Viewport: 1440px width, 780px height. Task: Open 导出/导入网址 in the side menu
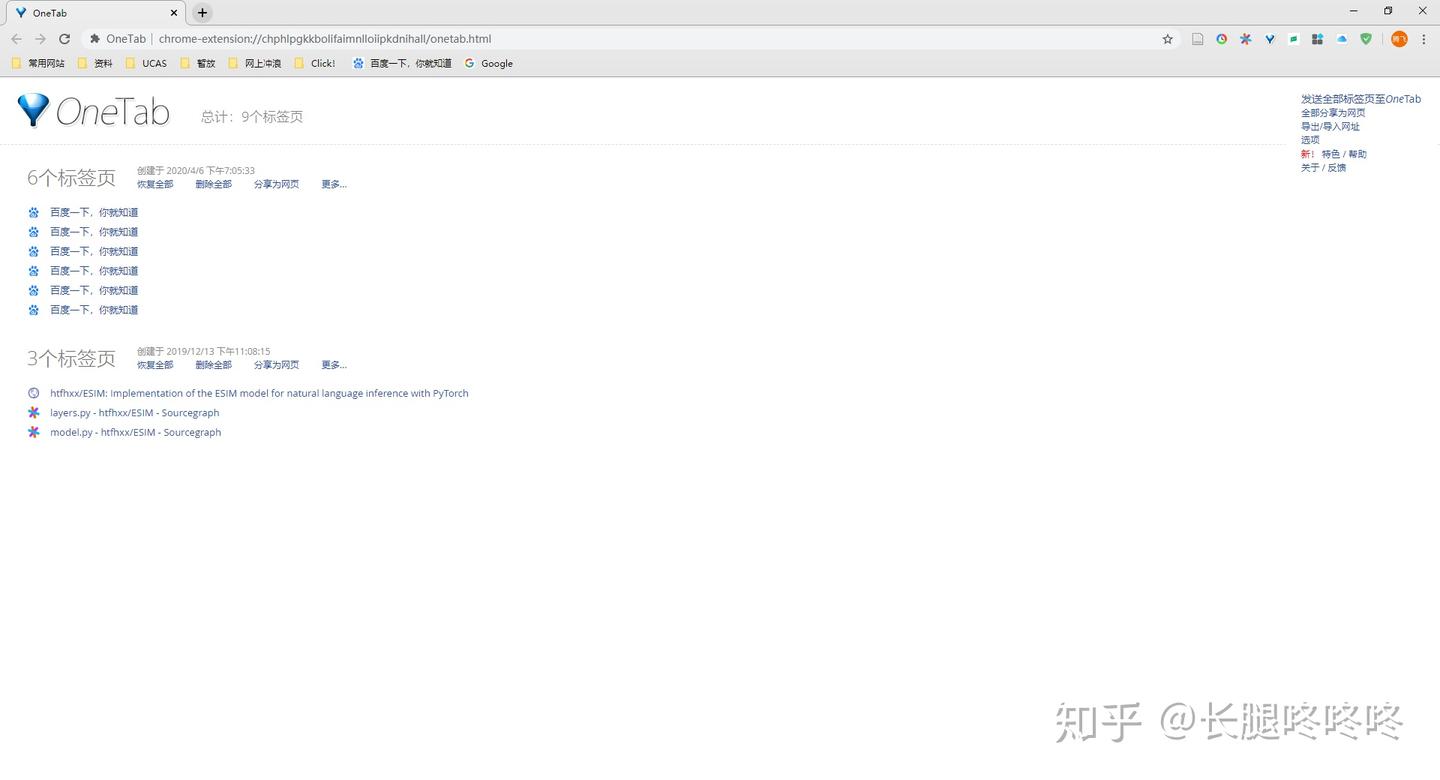1330,127
